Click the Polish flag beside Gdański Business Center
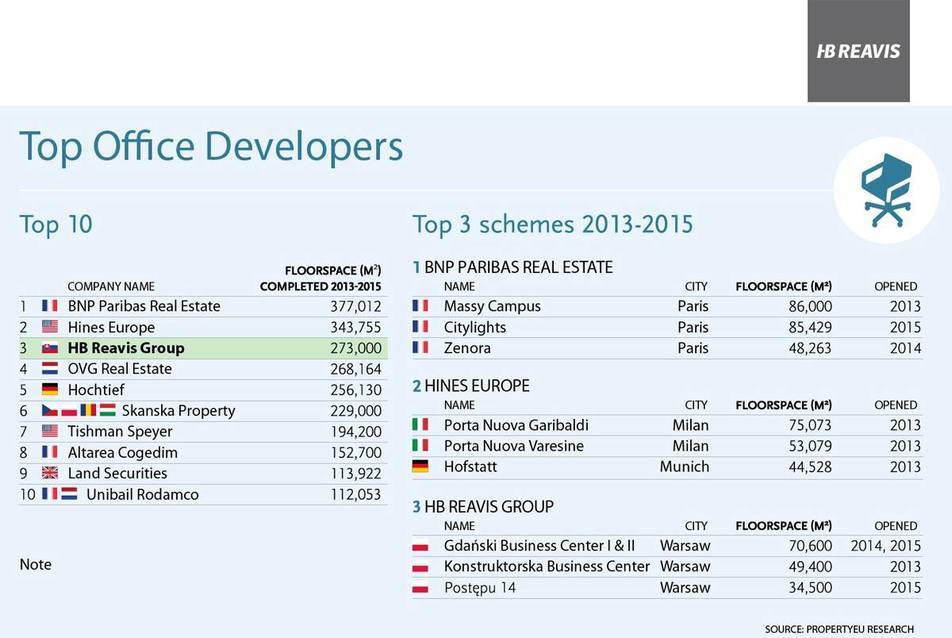952x638 pixels. tap(420, 546)
